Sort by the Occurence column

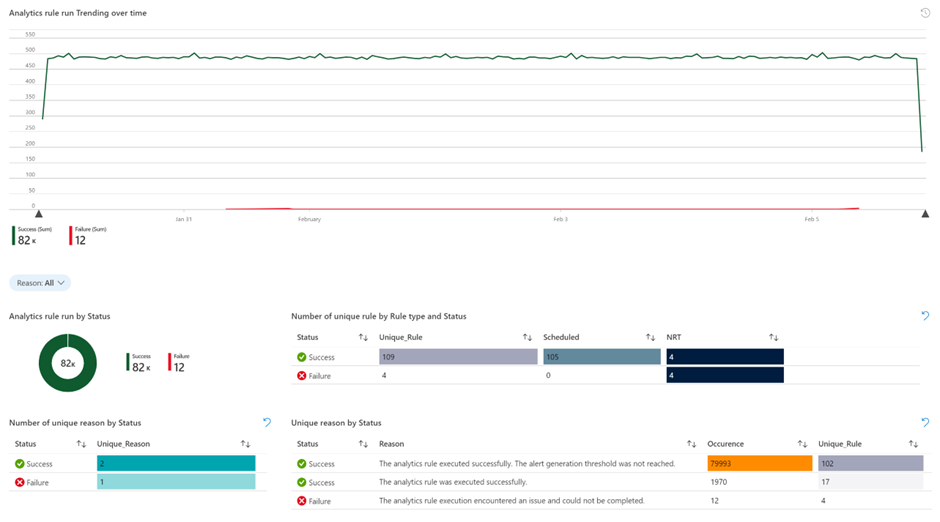coord(801,444)
